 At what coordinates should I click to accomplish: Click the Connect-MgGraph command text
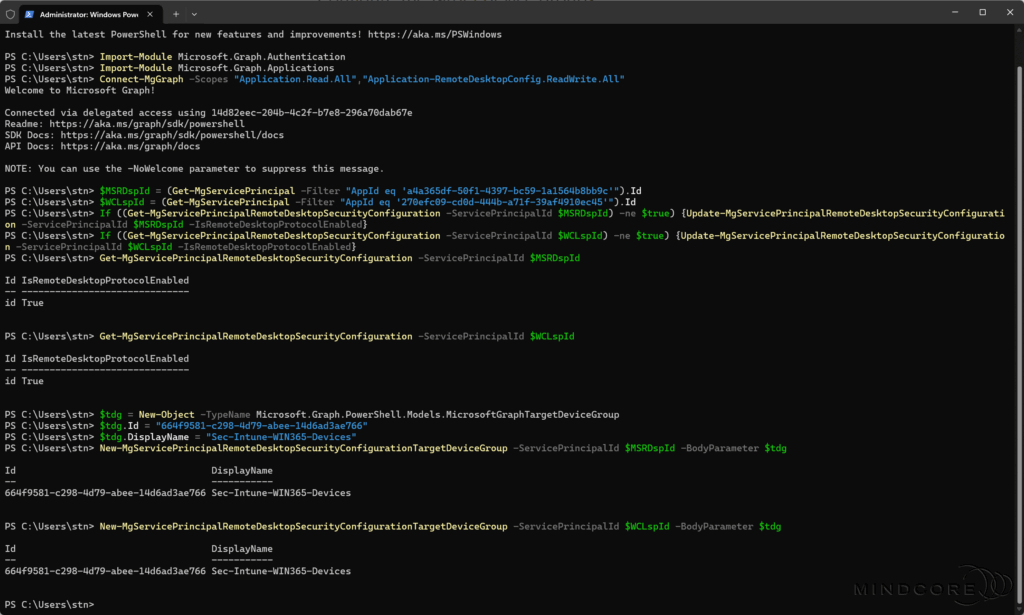pyautogui.click(x=141, y=79)
